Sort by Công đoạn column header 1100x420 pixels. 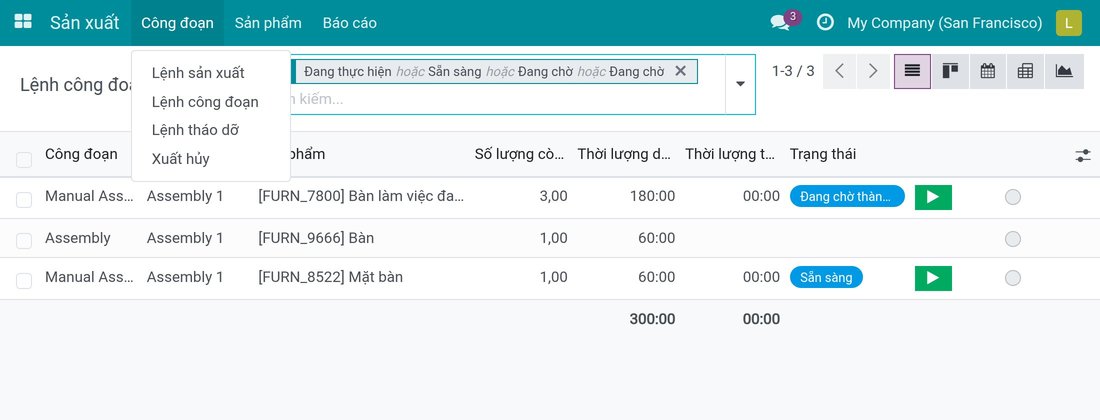pyautogui.click(x=81, y=154)
